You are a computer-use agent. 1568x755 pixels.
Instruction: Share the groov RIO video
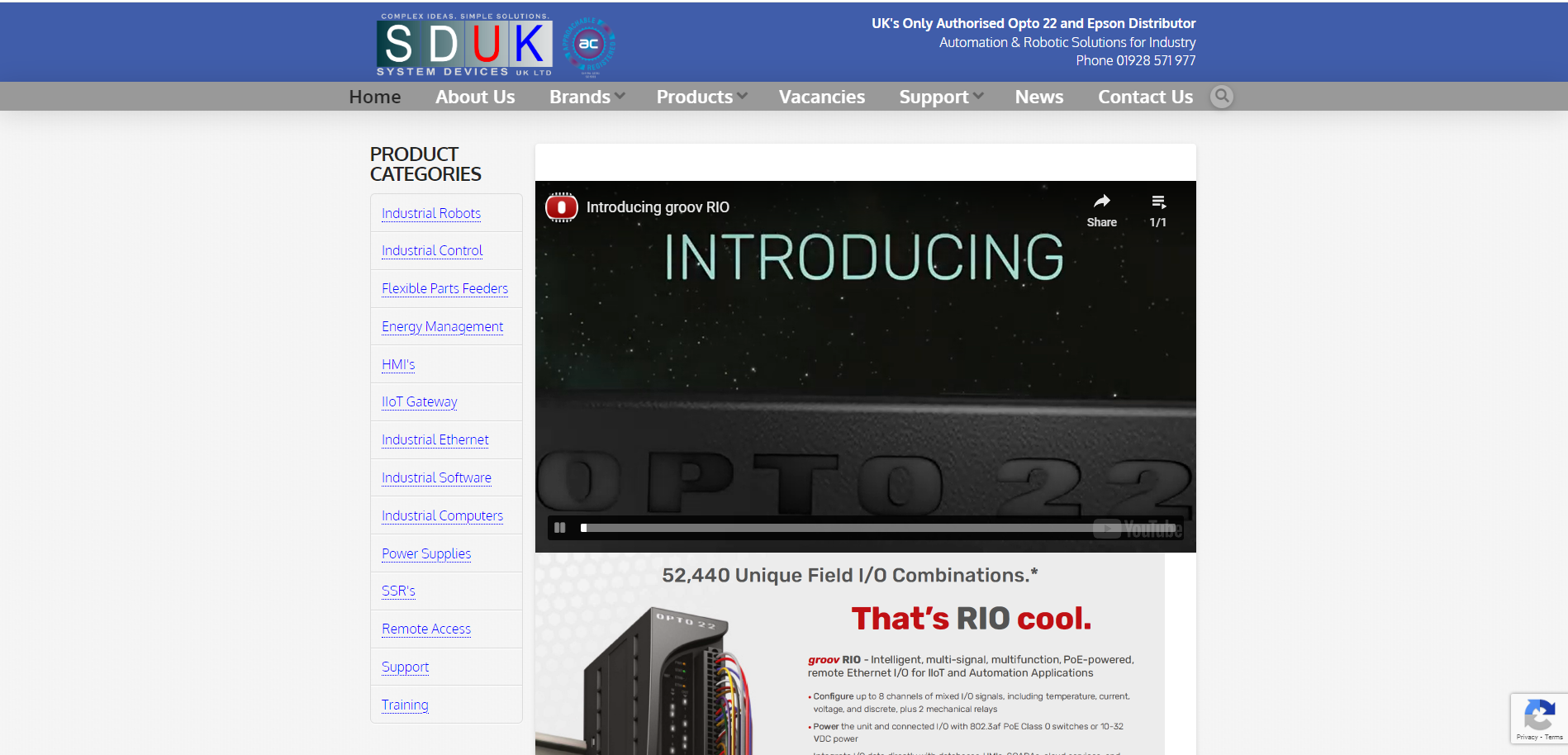(x=1101, y=210)
